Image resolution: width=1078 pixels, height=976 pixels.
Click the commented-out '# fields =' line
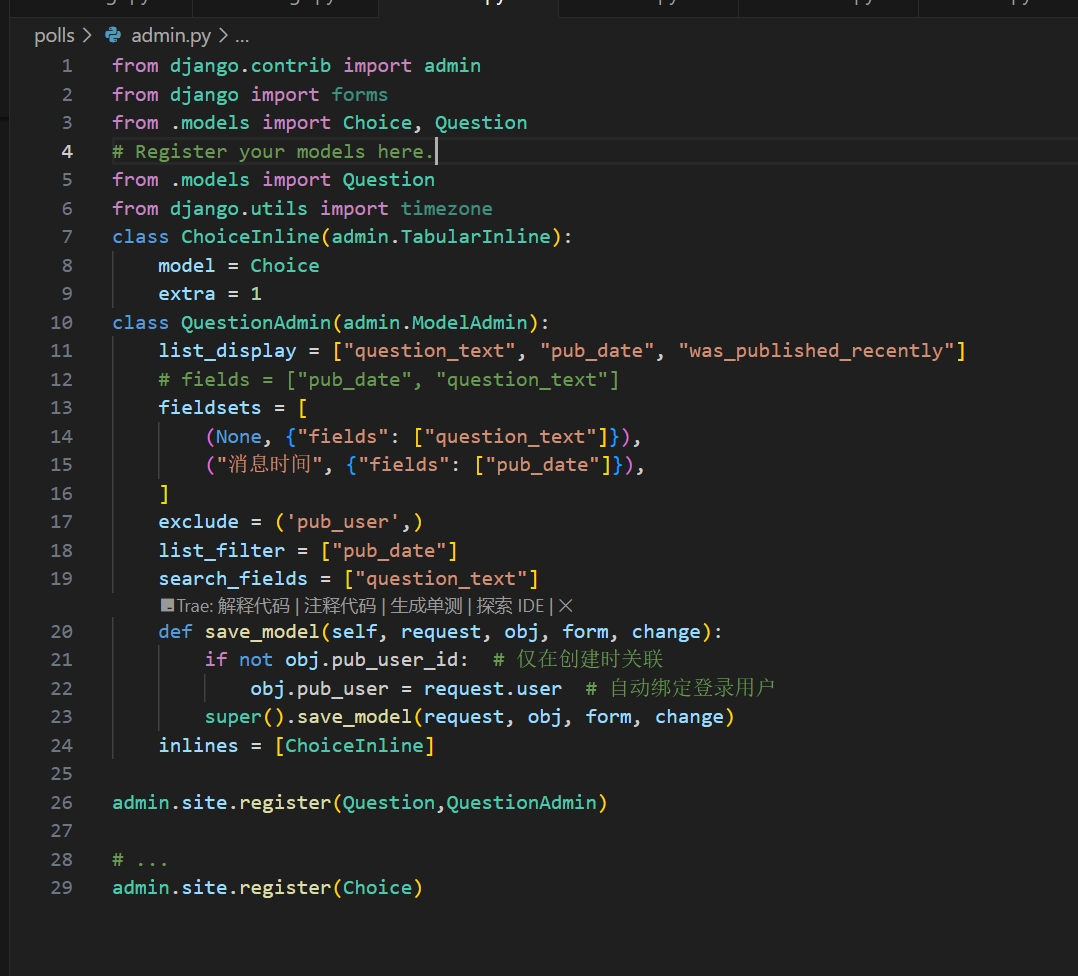click(388, 380)
